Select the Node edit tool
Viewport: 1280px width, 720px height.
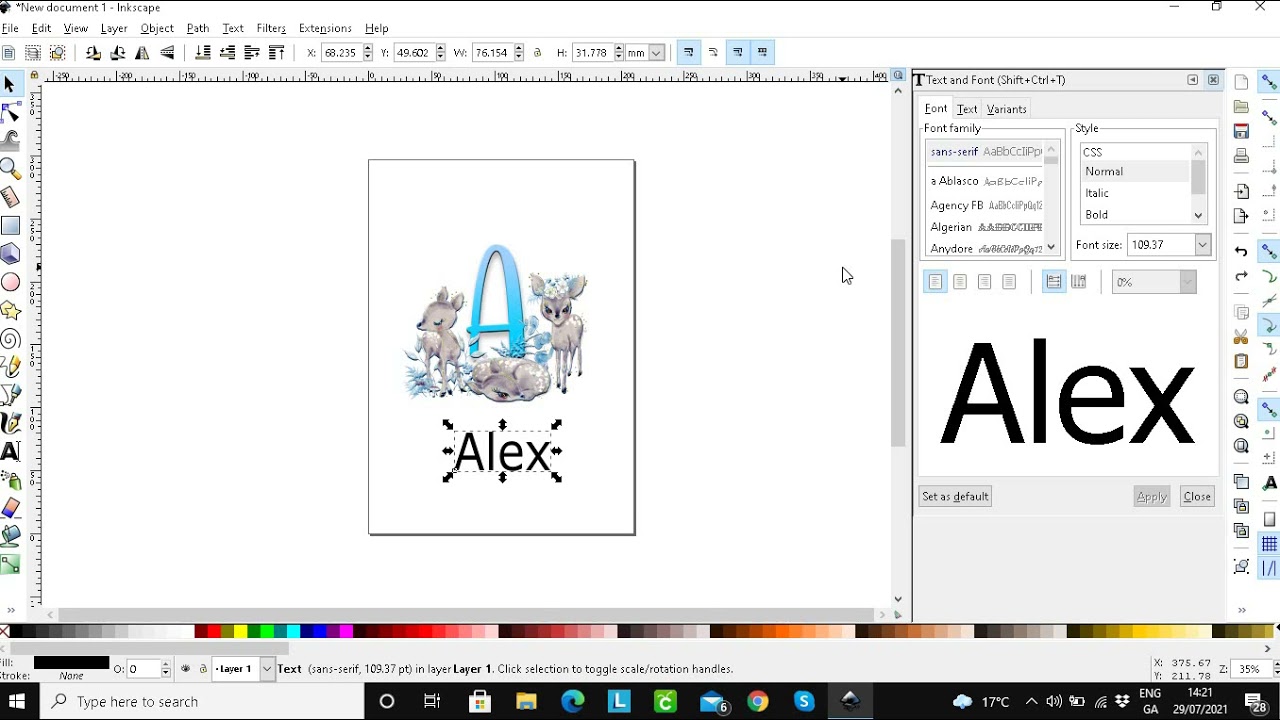point(10,112)
